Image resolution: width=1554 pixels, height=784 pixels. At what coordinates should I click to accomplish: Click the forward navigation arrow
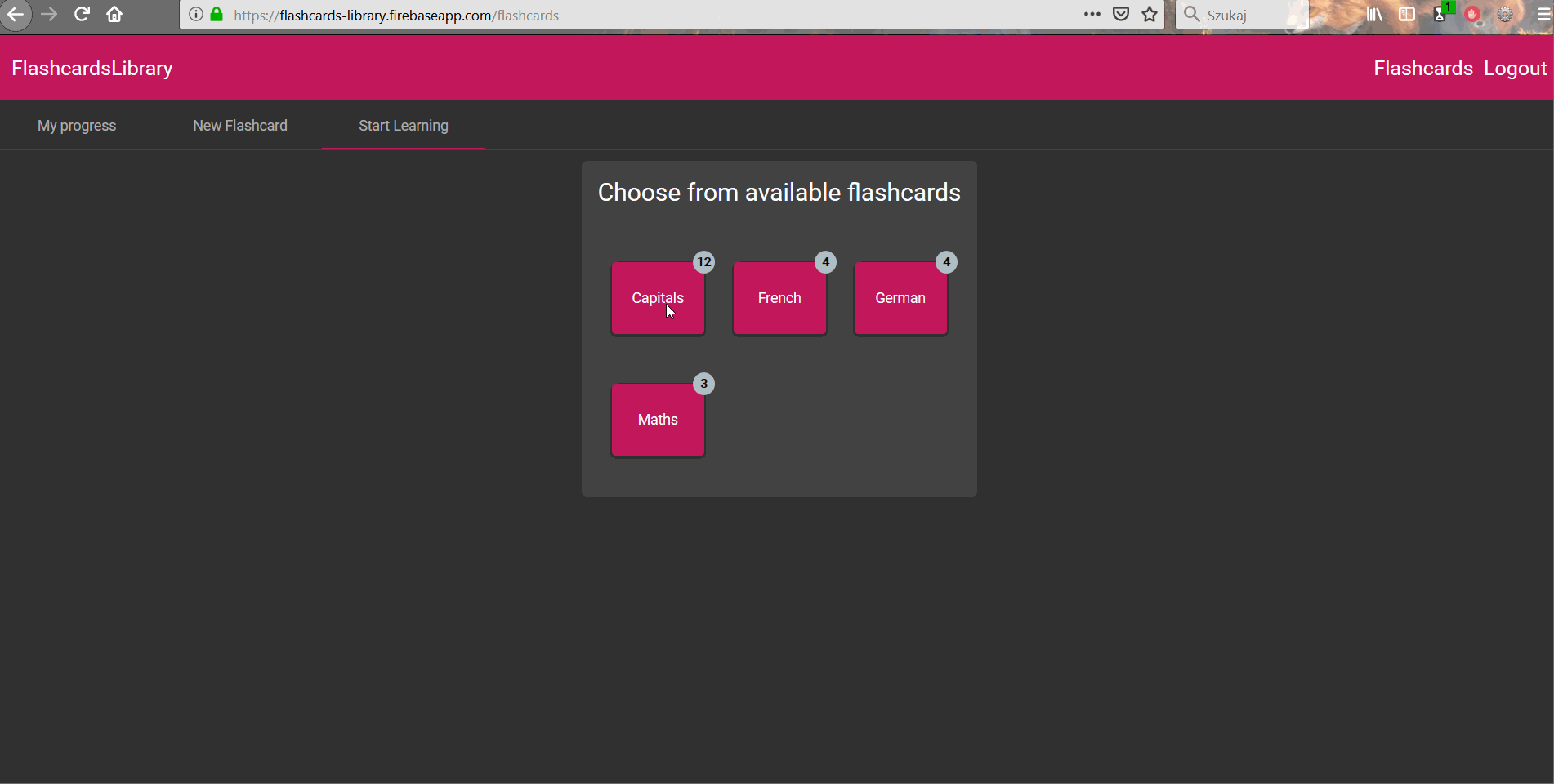click(x=49, y=15)
